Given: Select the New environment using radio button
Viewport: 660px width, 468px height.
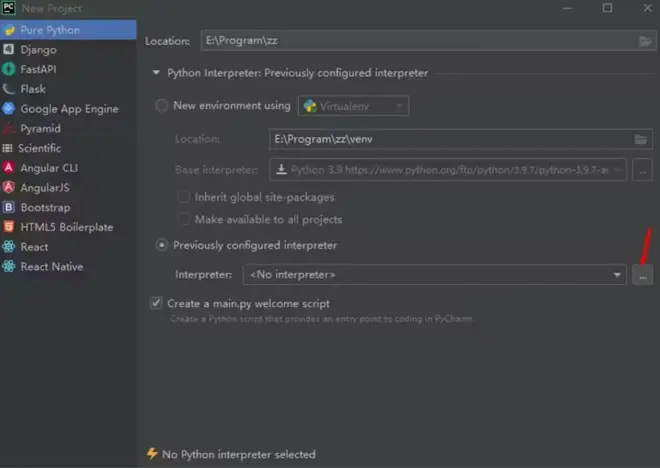Looking at the screenshot, I should pyautogui.click(x=162, y=105).
